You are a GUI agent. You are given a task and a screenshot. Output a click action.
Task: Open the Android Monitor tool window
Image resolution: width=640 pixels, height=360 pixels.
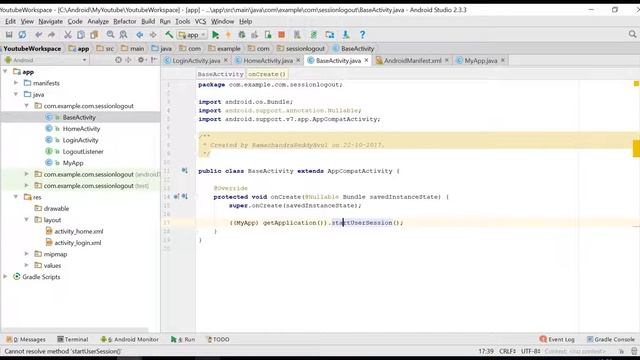pyautogui.click(x=129, y=340)
